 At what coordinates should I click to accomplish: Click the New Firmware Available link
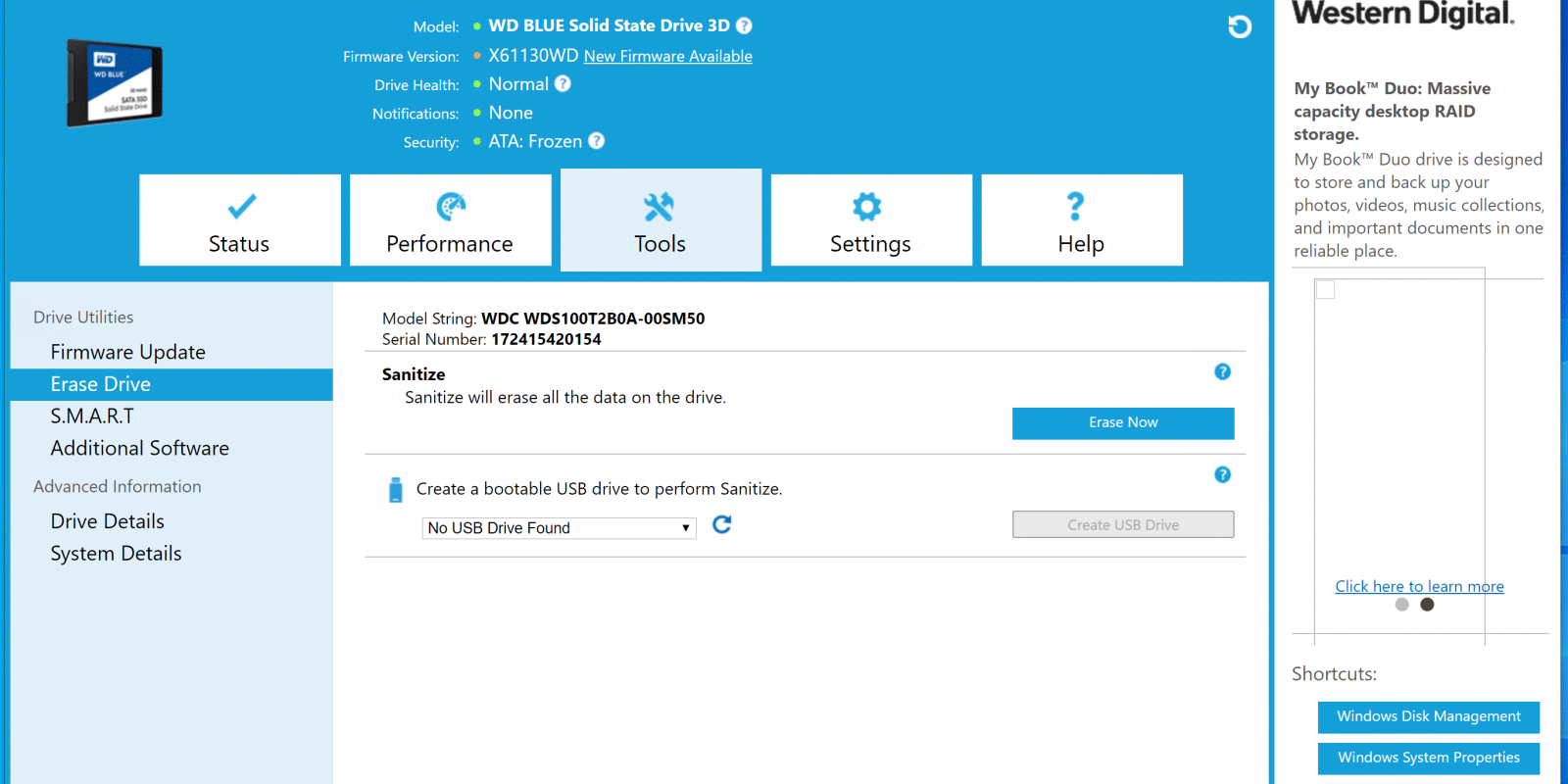tap(668, 57)
